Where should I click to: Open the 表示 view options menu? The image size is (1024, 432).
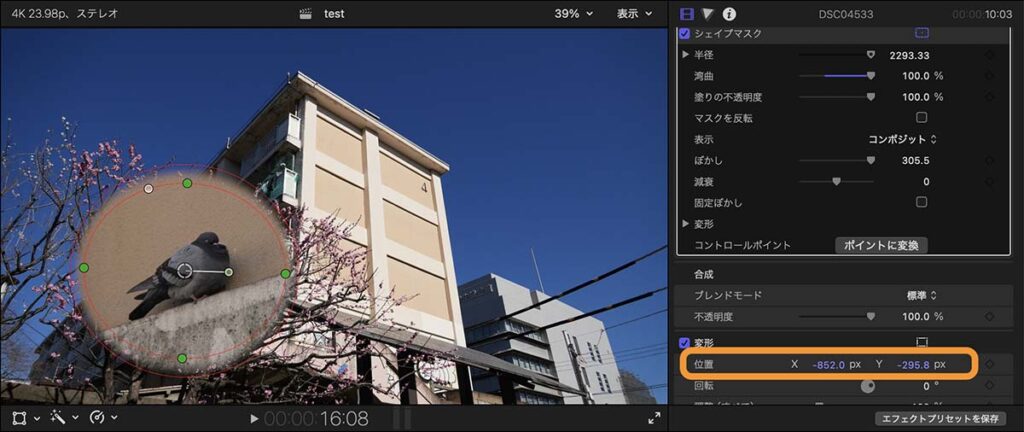click(x=634, y=14)
